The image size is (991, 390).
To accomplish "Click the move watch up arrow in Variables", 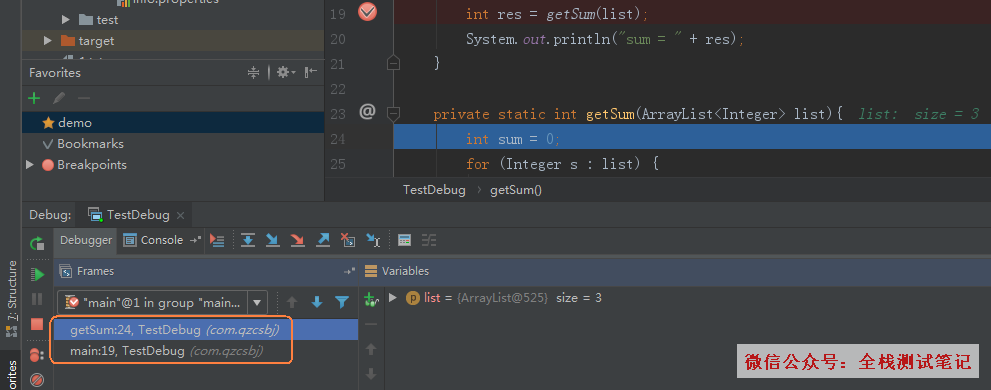I will tap(371, 349).
